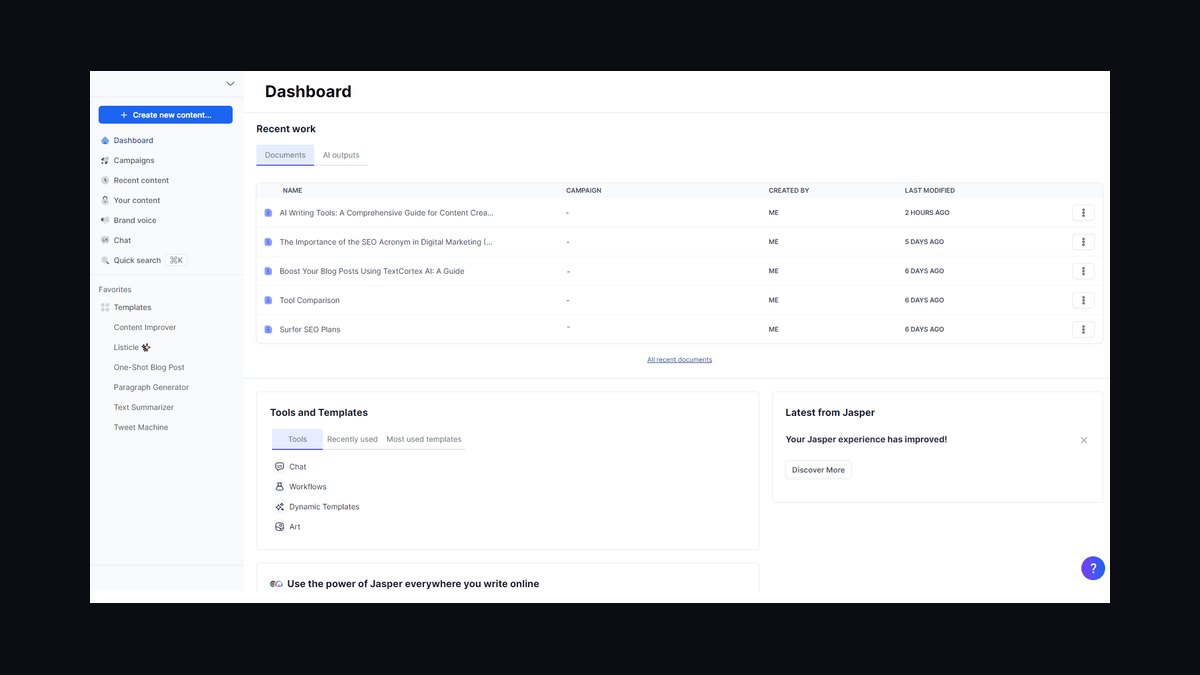
Task: Open the purple help question mark button
Action: pyautogui.click(x=1093, y=568)
